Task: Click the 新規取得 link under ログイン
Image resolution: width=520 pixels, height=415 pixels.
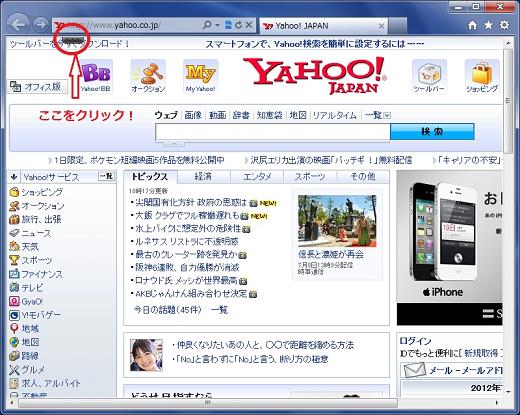Action: coord(481,353)
